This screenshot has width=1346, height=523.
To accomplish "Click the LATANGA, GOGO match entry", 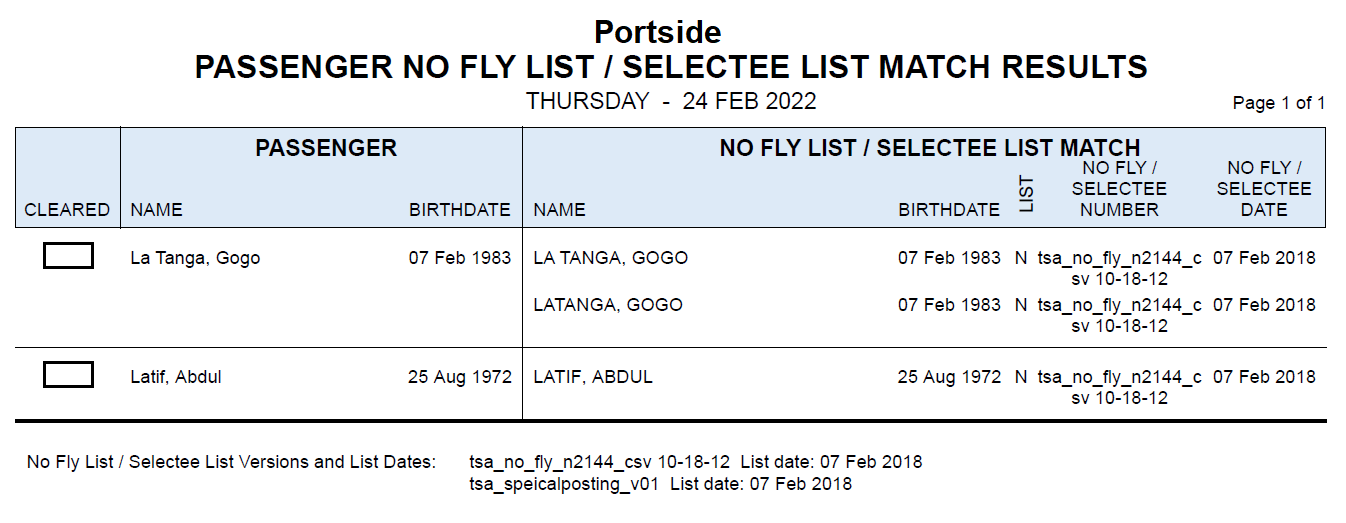I will click(x=608, y=305).
